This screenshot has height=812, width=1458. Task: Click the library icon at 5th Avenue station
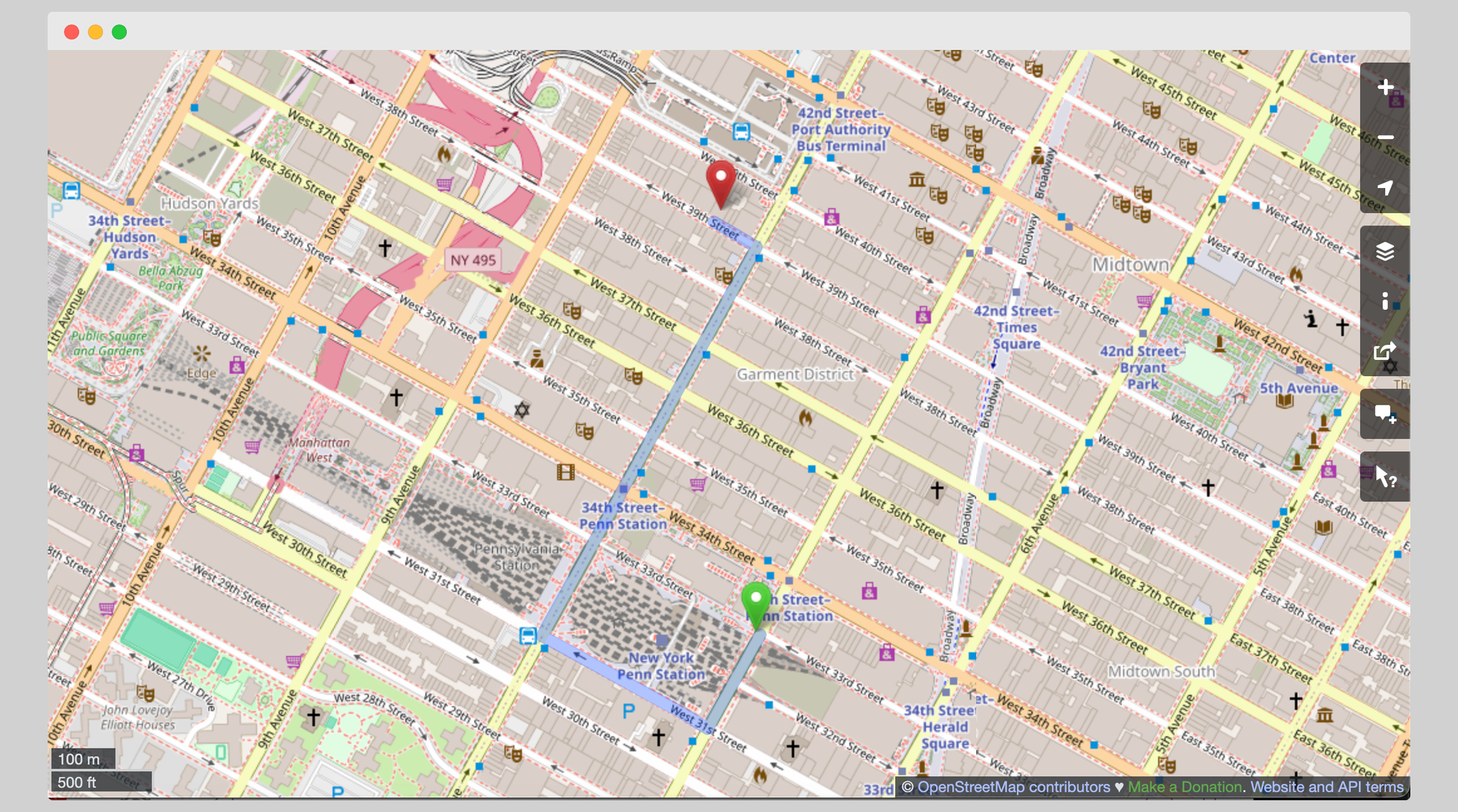(x=1284, y=402)
